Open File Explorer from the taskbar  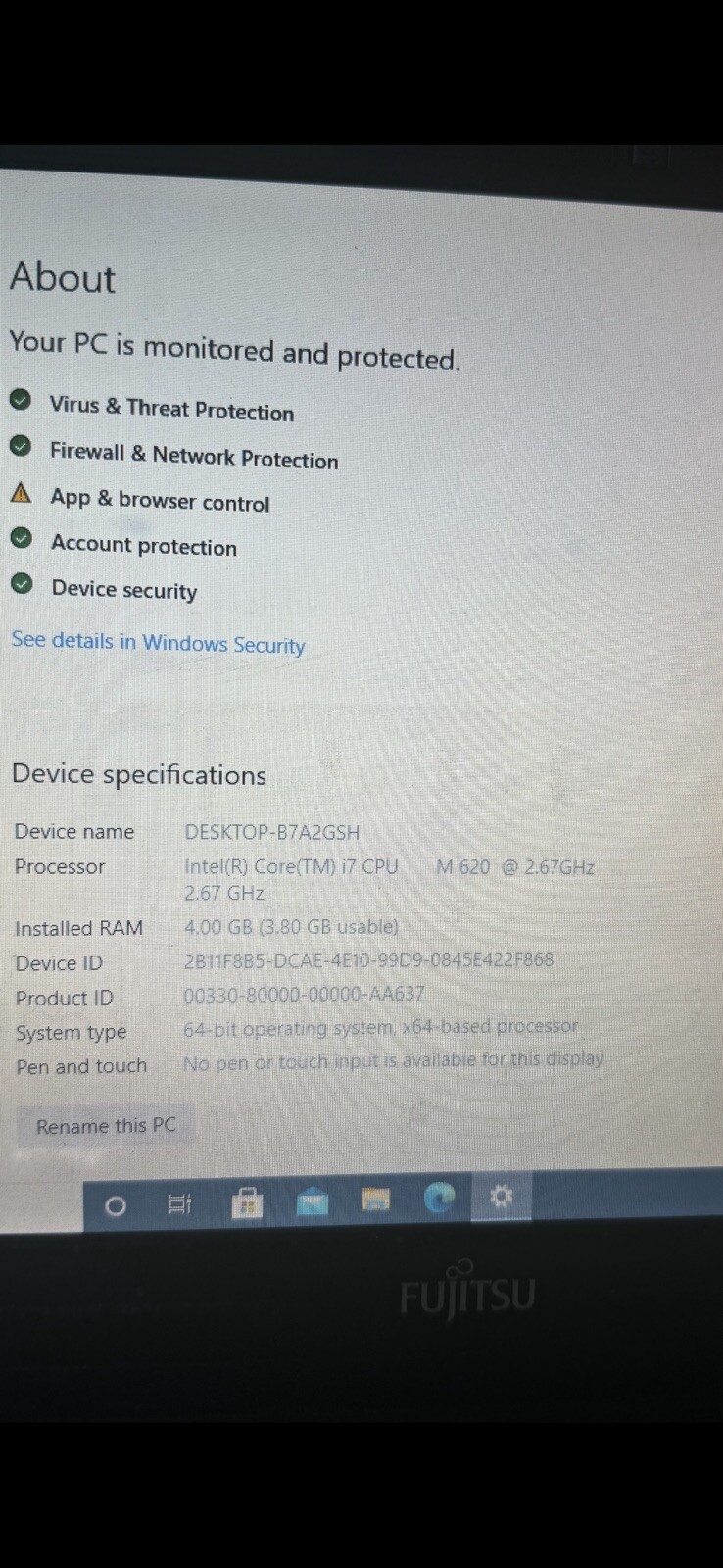point(375,1200)
